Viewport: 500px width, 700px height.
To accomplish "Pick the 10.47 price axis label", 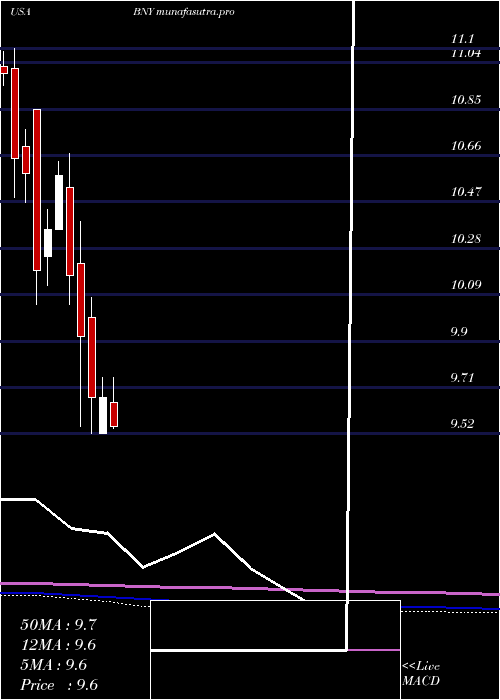I will tap(466, 192).
